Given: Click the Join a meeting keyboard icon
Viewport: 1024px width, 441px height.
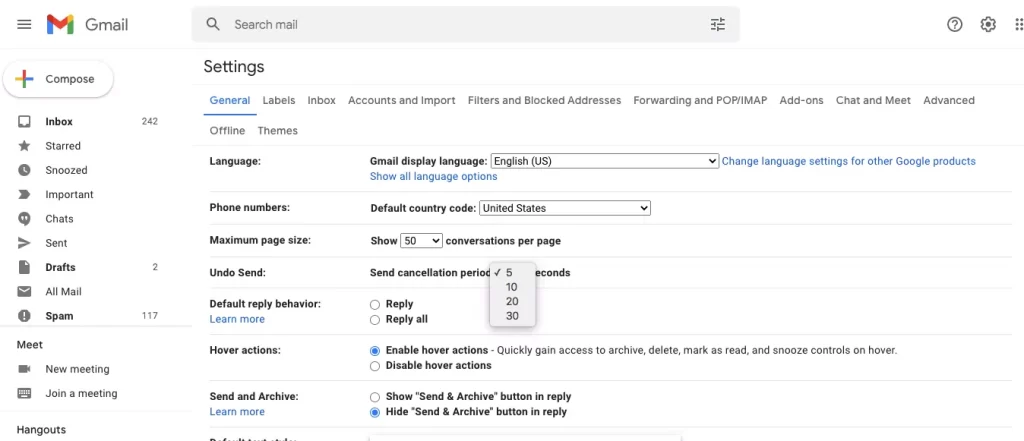Looking at the screenshot, I should click(x=24, y=393).
